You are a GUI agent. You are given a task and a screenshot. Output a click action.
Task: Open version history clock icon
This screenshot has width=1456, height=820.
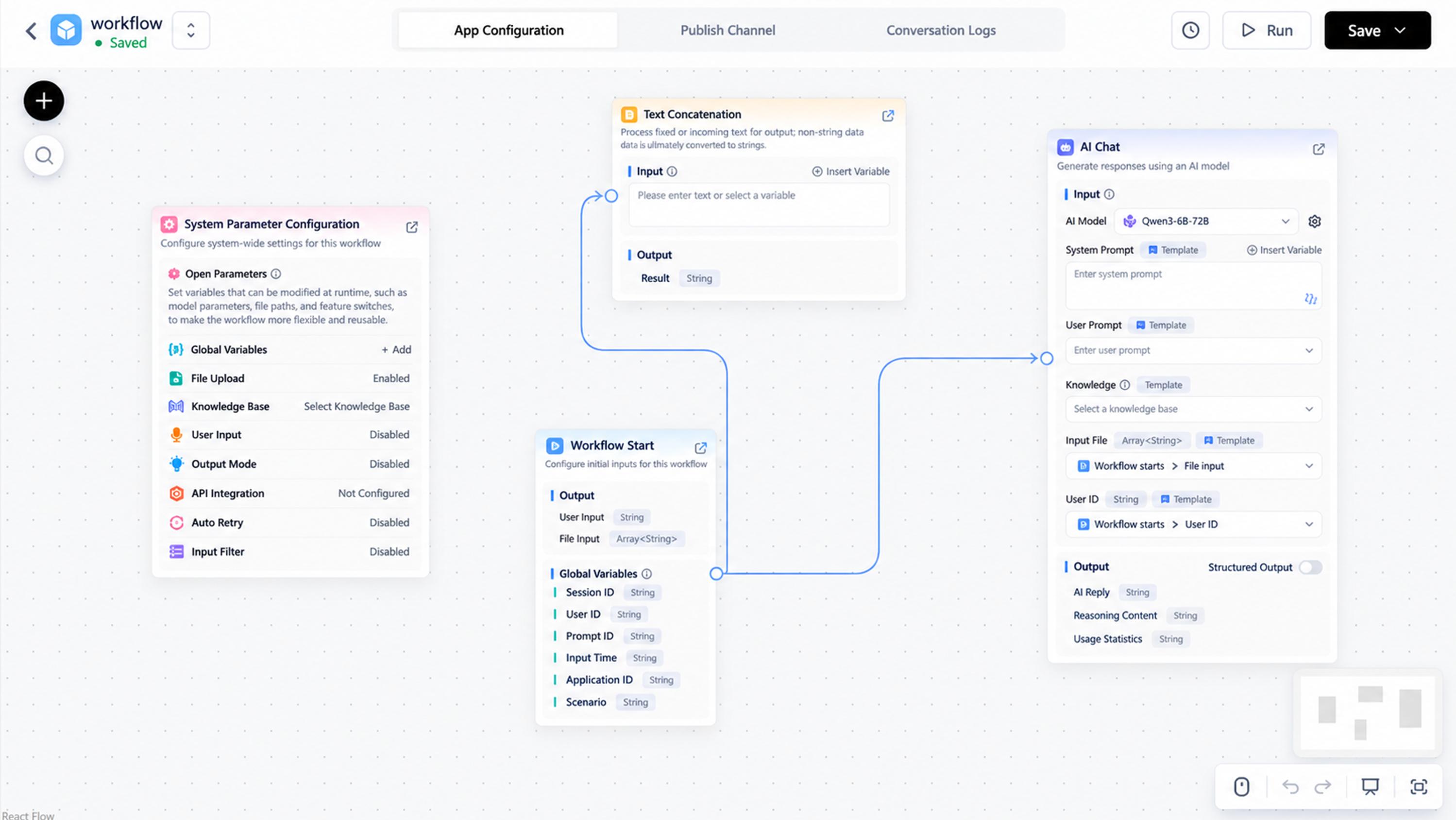coord(1190,31)
